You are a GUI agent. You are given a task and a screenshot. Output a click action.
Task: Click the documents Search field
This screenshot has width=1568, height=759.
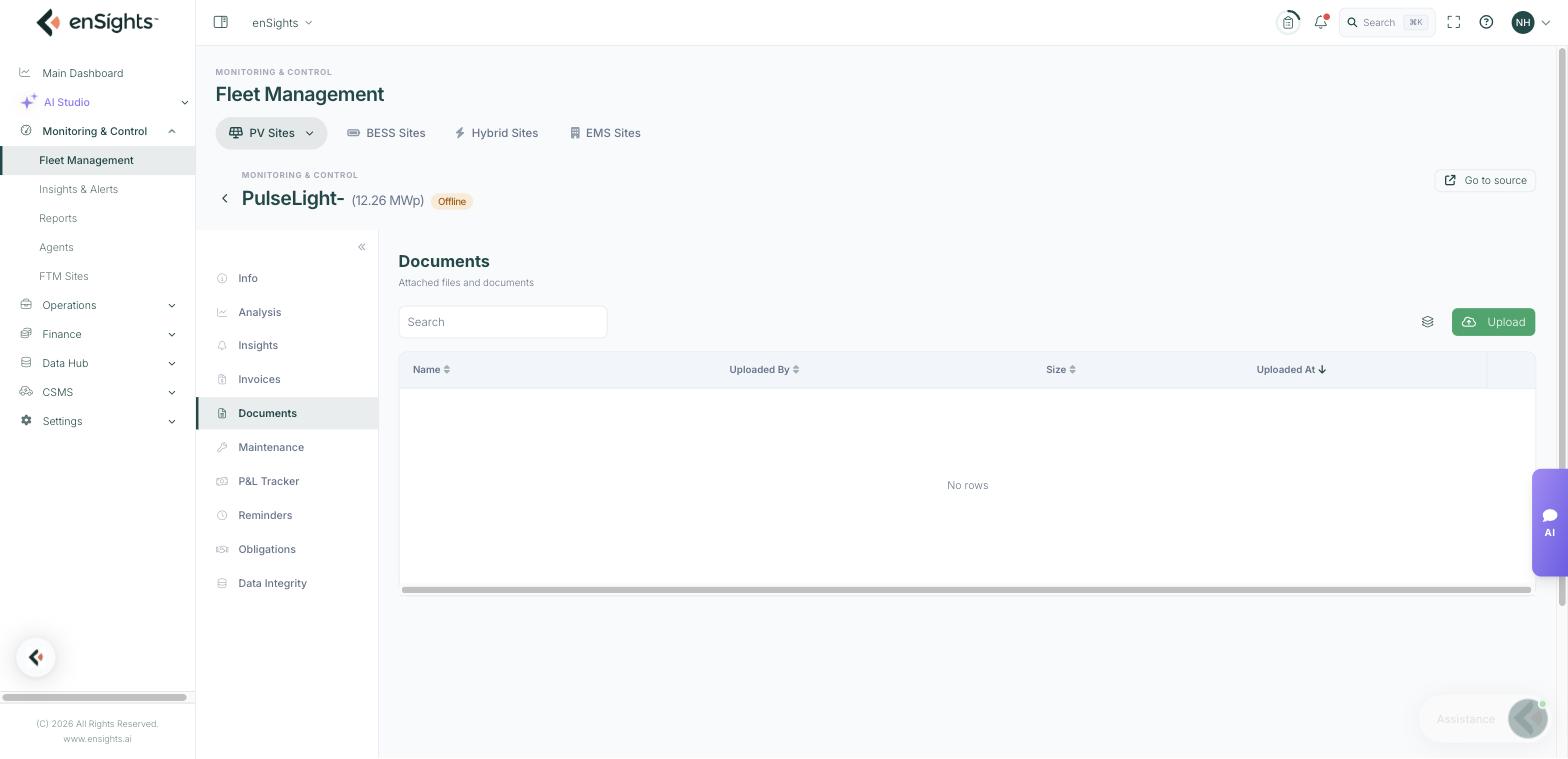(x=503, y=322)
